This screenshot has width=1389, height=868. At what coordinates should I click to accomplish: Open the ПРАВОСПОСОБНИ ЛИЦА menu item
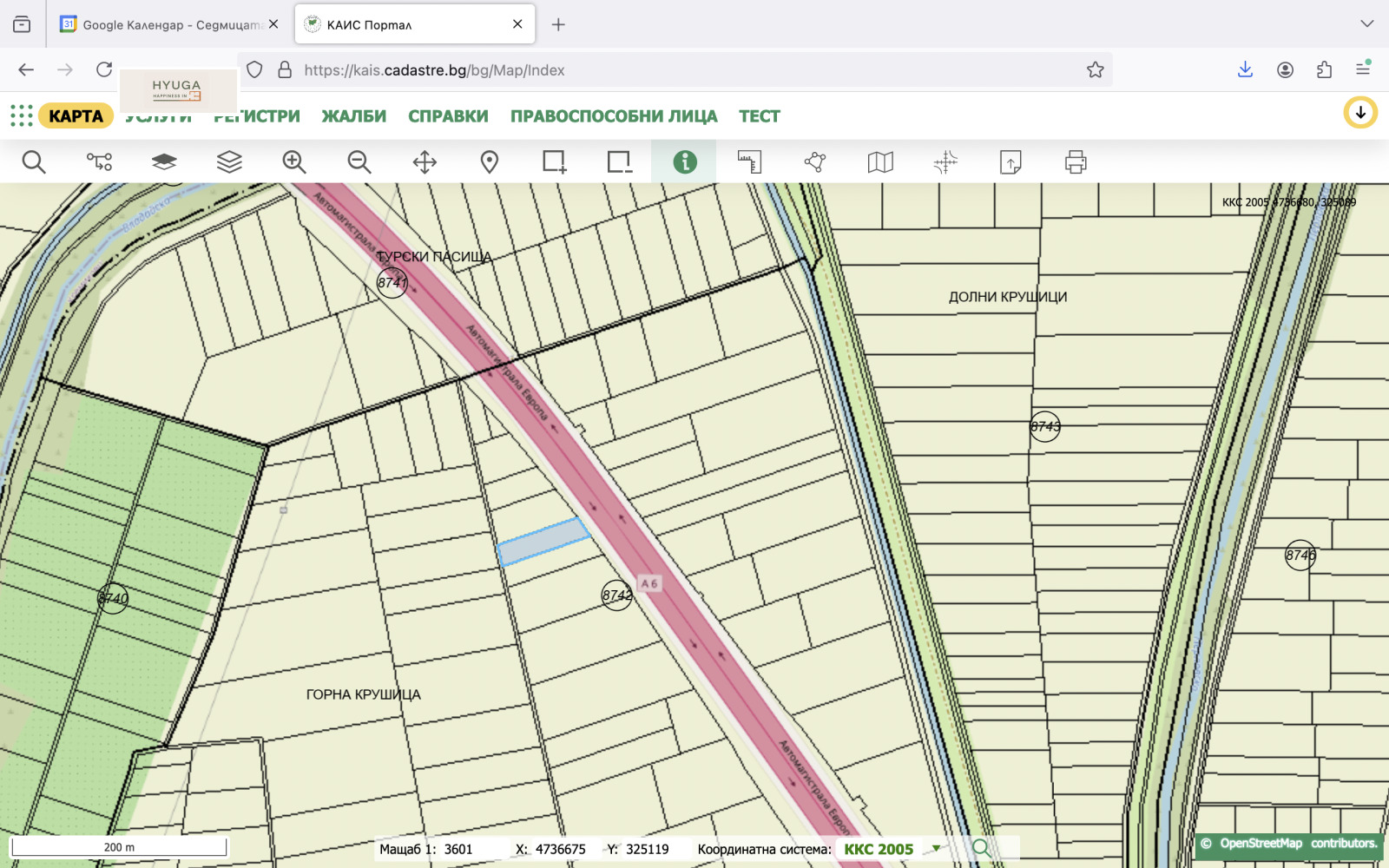pos(614,116)
